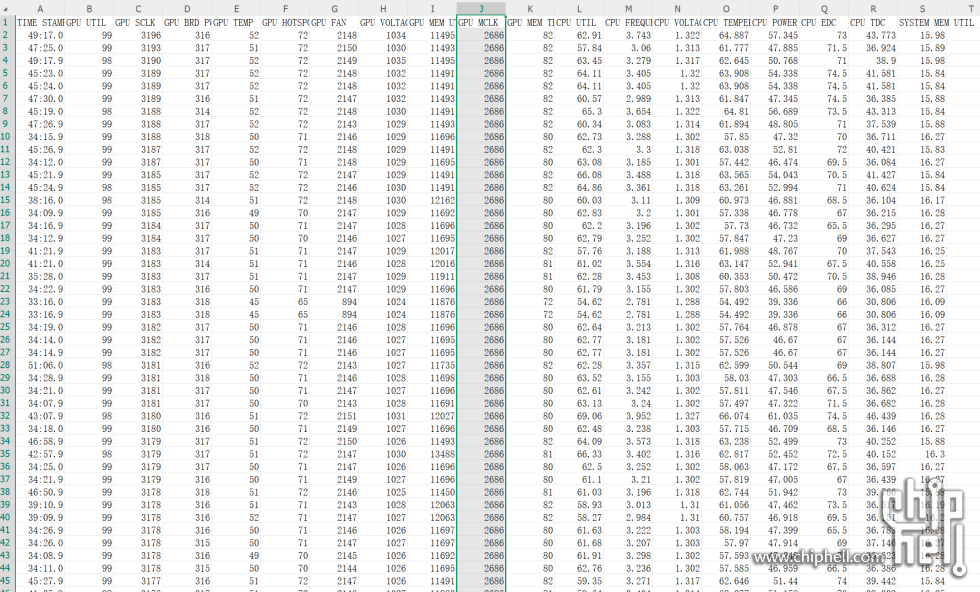980x592 pixels.
Task: Click the "SYSTEM MEM UTIL" header cell
Action: (x=936, y=23)
